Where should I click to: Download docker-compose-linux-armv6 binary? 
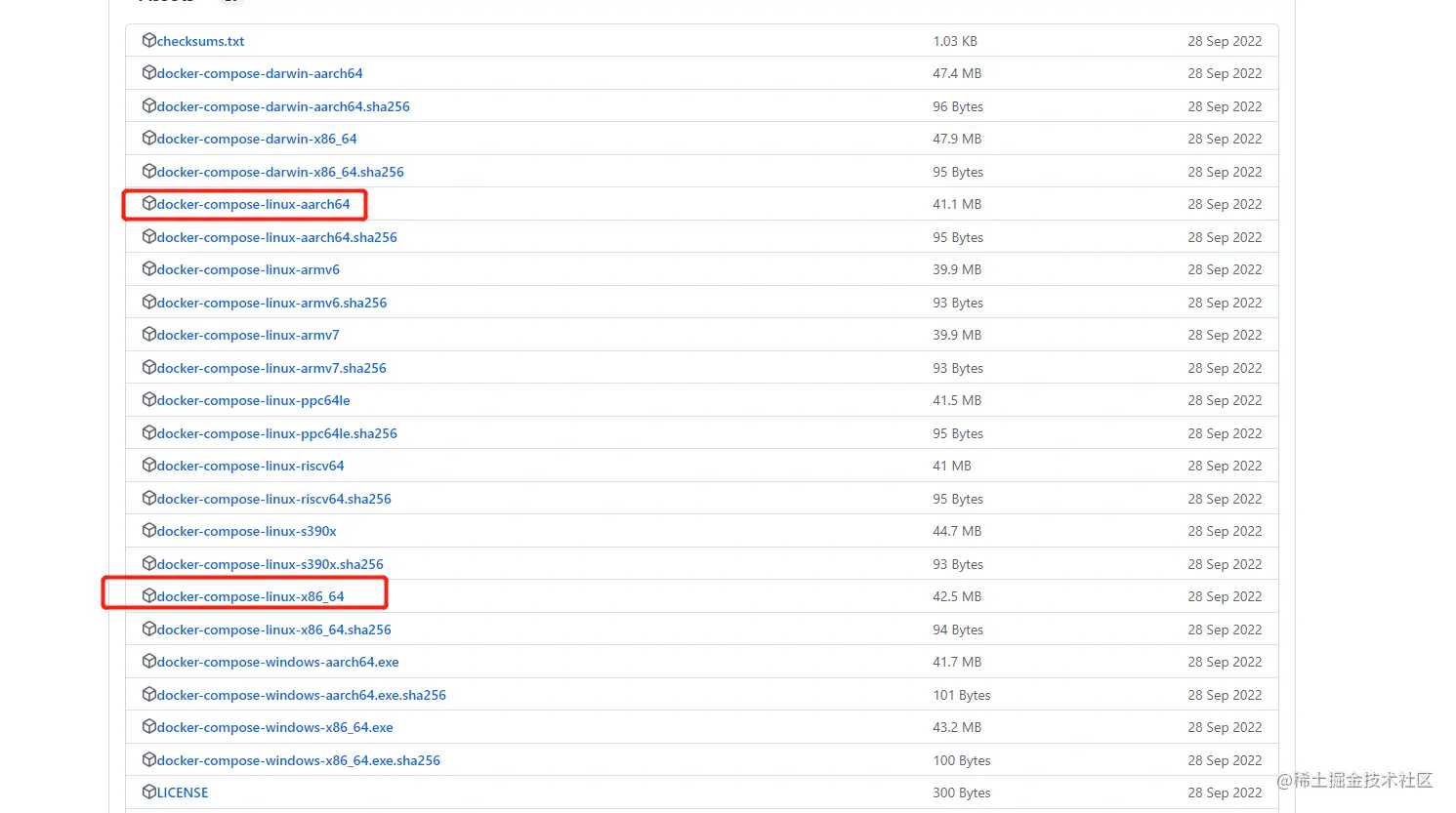point(248,269)
